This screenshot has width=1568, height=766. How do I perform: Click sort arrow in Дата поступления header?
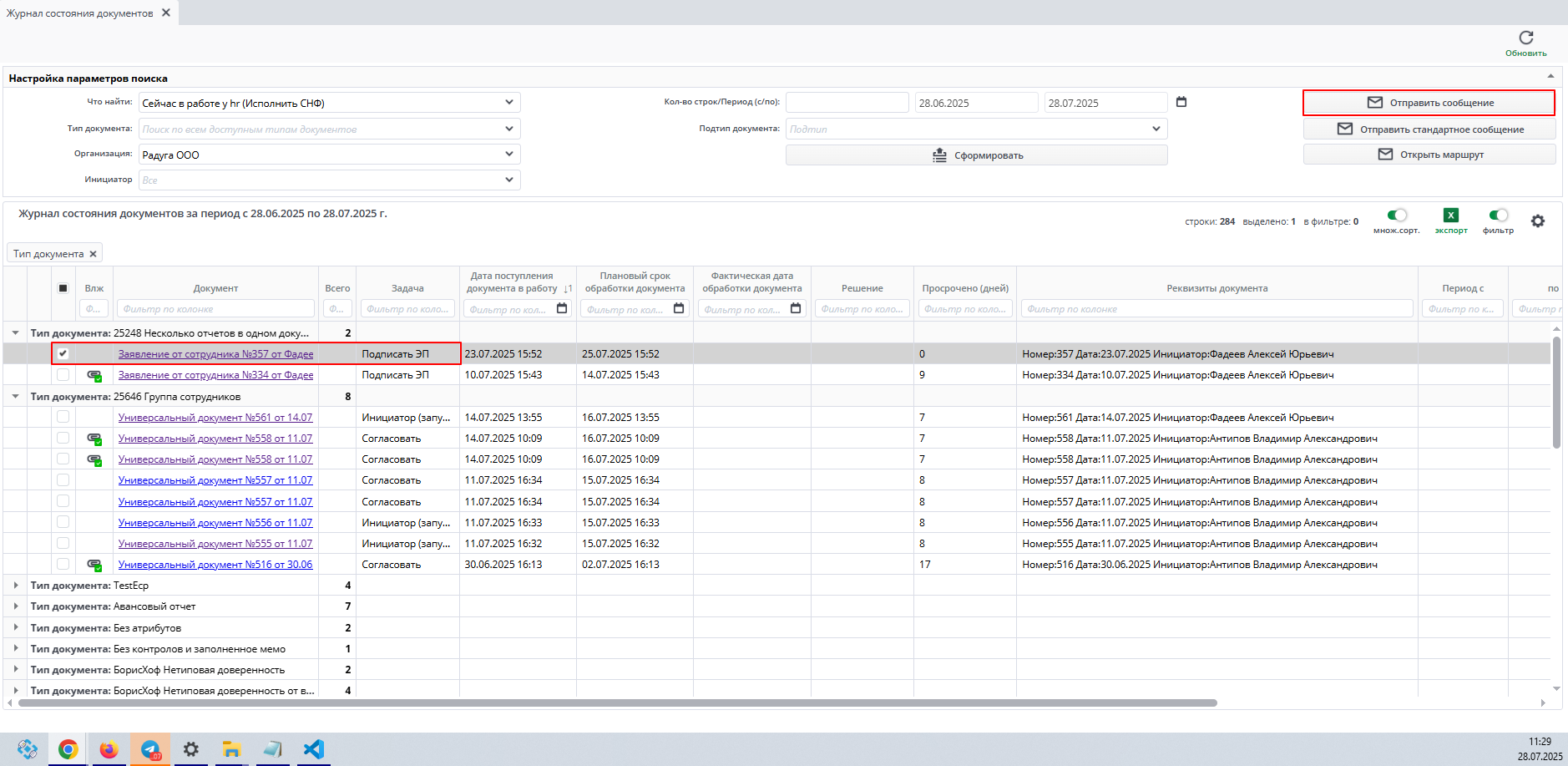568,289
